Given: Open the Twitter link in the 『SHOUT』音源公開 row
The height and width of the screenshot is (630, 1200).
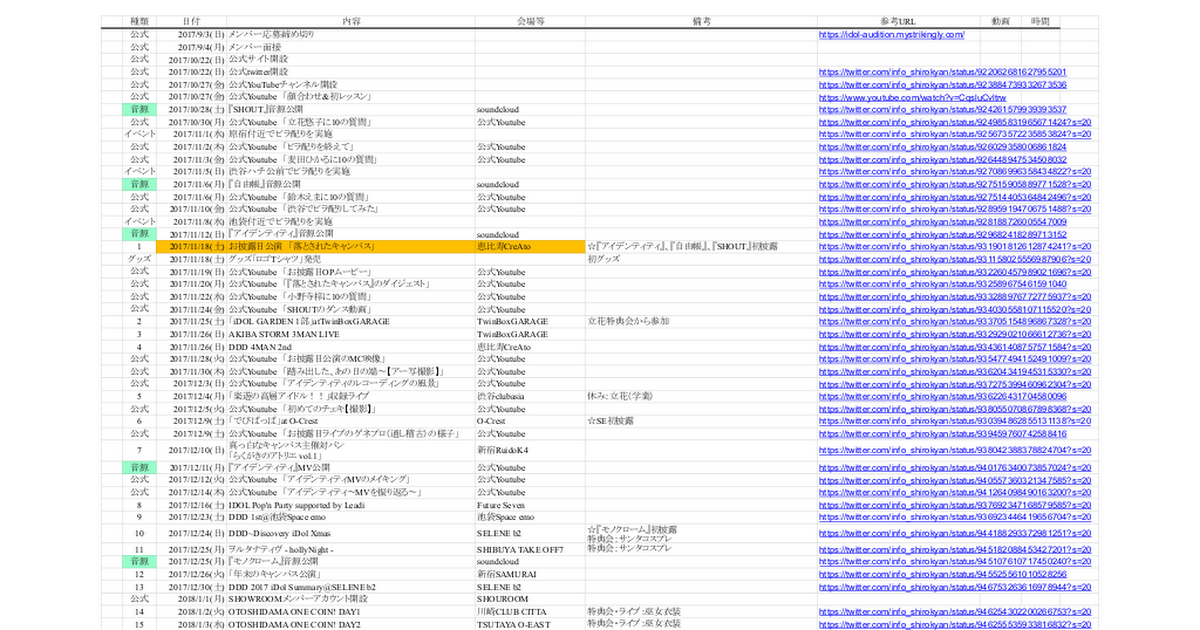Looking at the screenshot, I should 943,109.
